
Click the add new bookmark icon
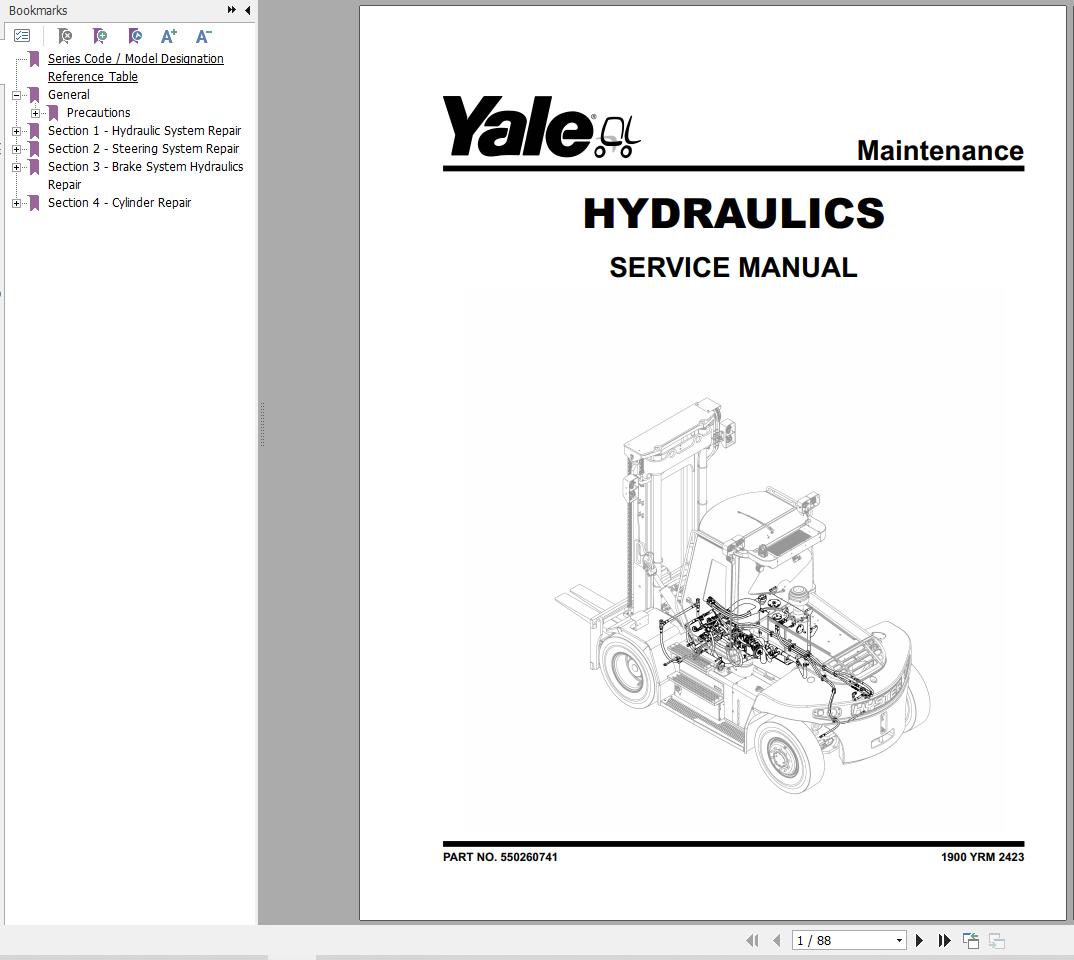(99, 36)
